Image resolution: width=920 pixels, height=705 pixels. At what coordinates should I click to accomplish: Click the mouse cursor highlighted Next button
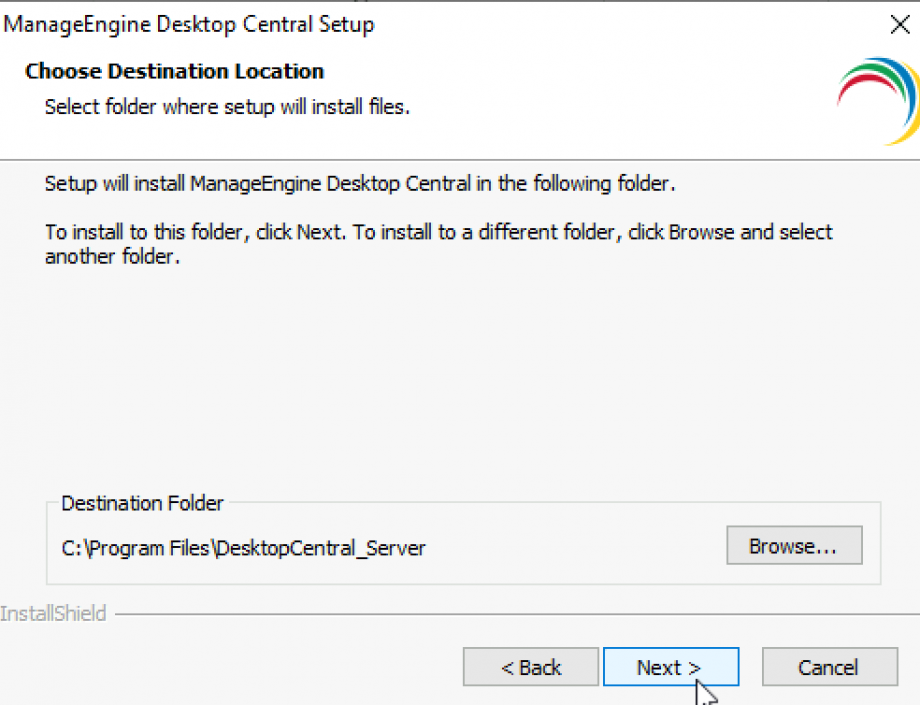[671, 667]
